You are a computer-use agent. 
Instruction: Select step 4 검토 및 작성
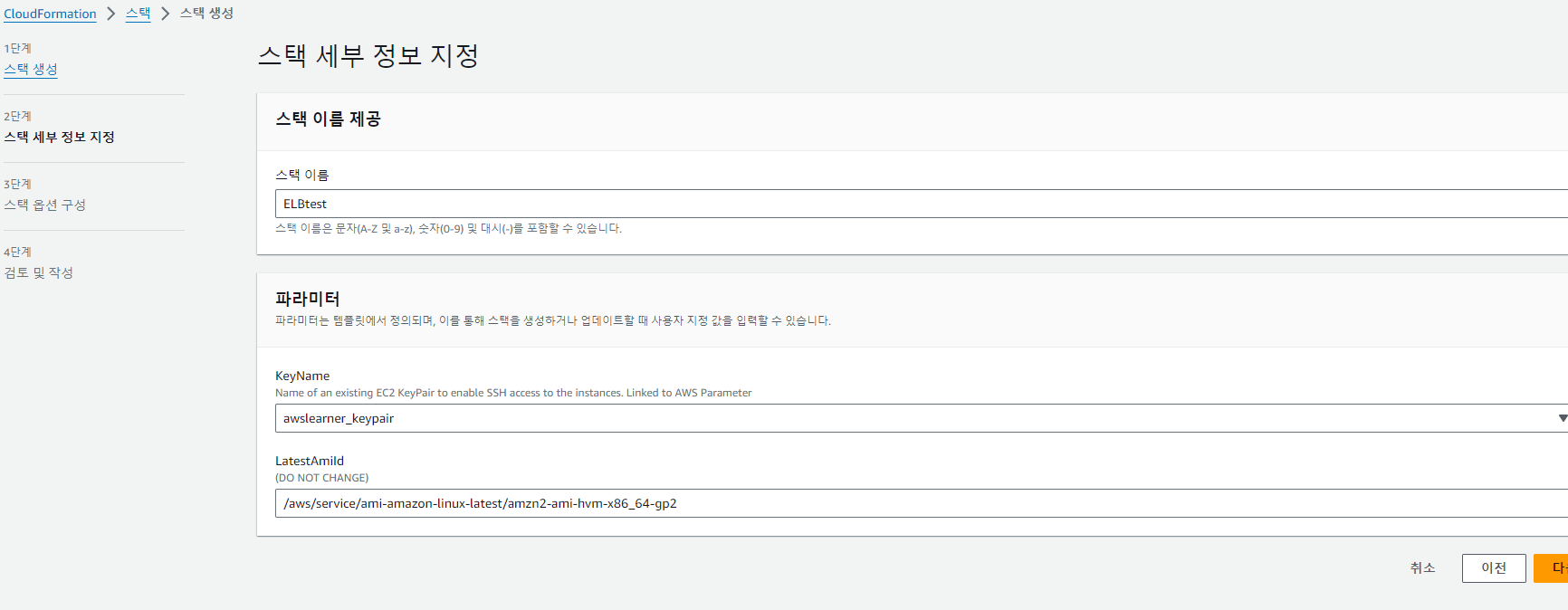click(x=39, y=272)
